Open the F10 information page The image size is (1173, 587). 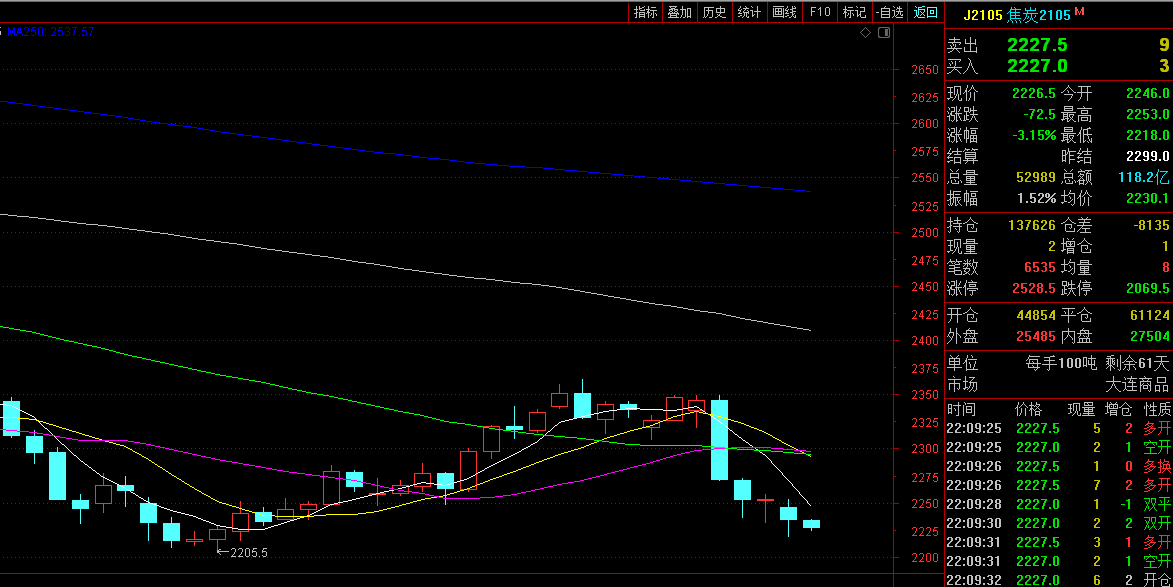(820, 12)
